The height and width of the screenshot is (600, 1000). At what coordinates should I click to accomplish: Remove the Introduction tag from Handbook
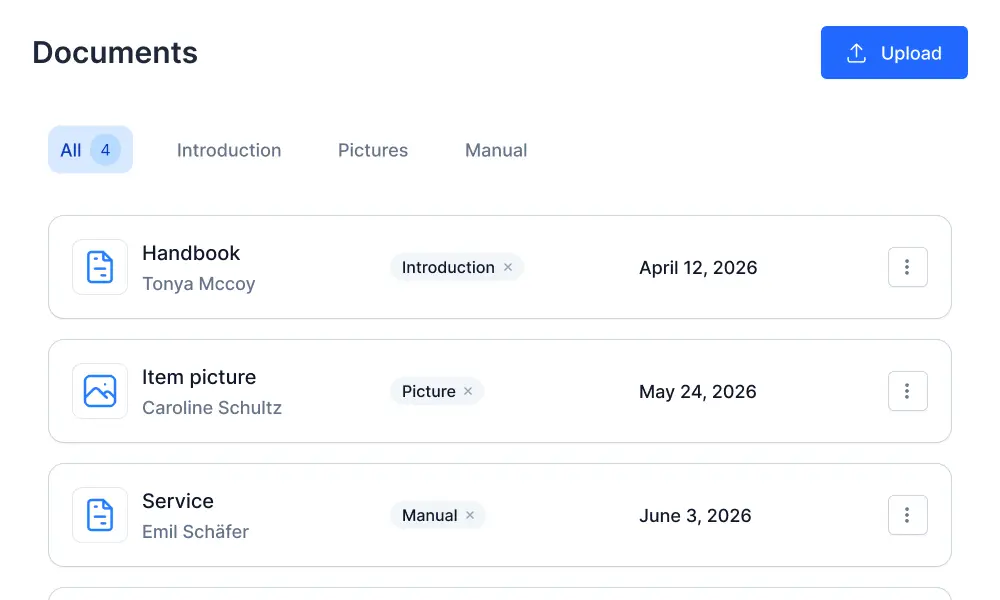tap(508, 267)
